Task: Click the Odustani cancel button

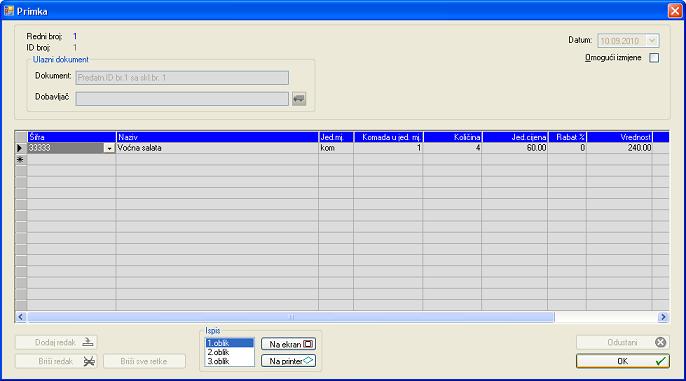Action: tap(623, 342)
